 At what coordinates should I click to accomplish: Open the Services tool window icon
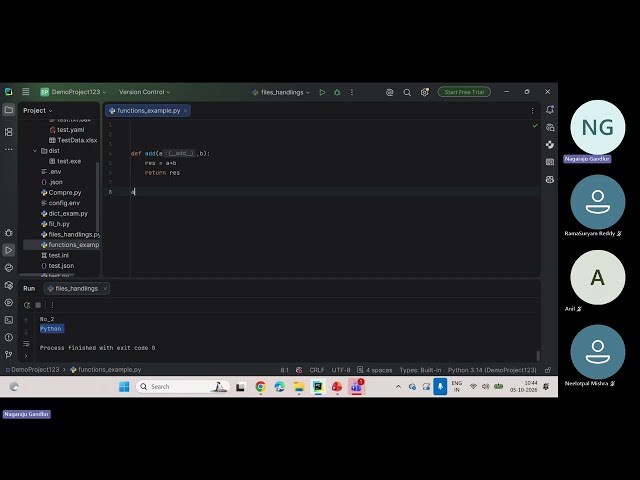coord(9,302)
